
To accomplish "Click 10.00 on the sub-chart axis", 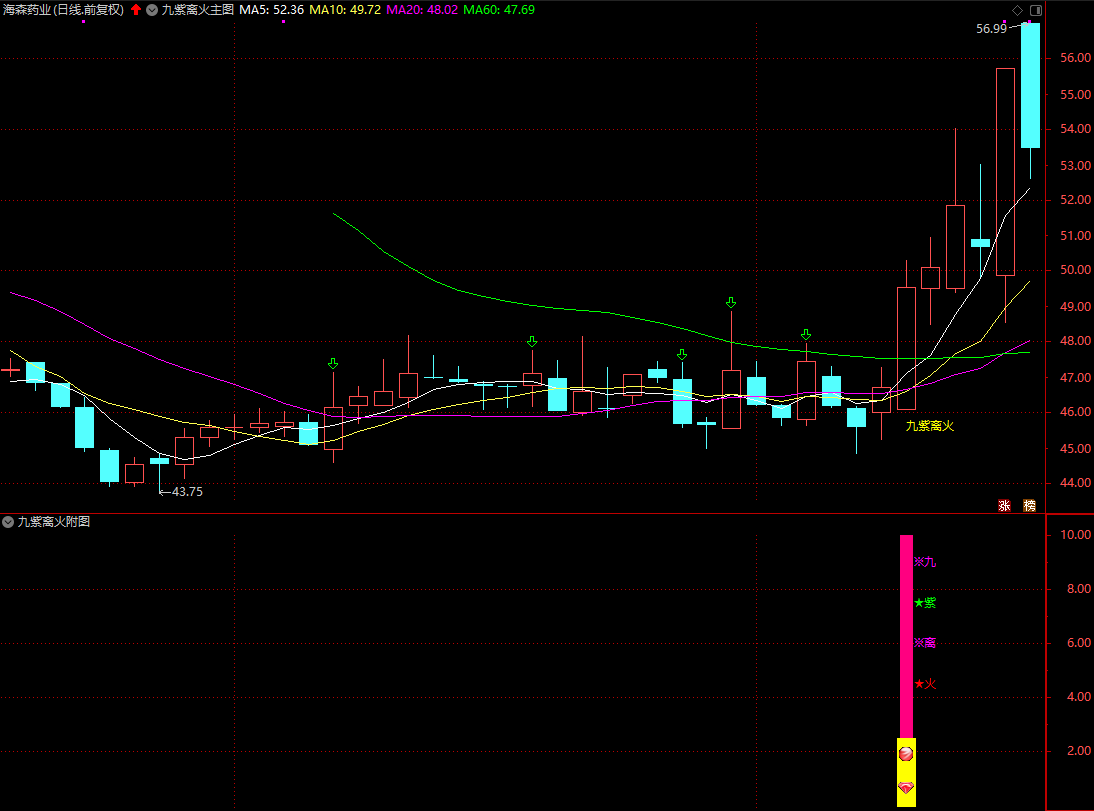I will [x=1075, y=535].
